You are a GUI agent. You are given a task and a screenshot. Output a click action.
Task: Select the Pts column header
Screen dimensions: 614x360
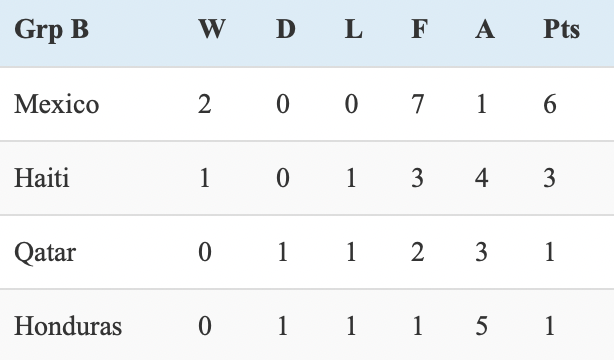pos(562,29)
